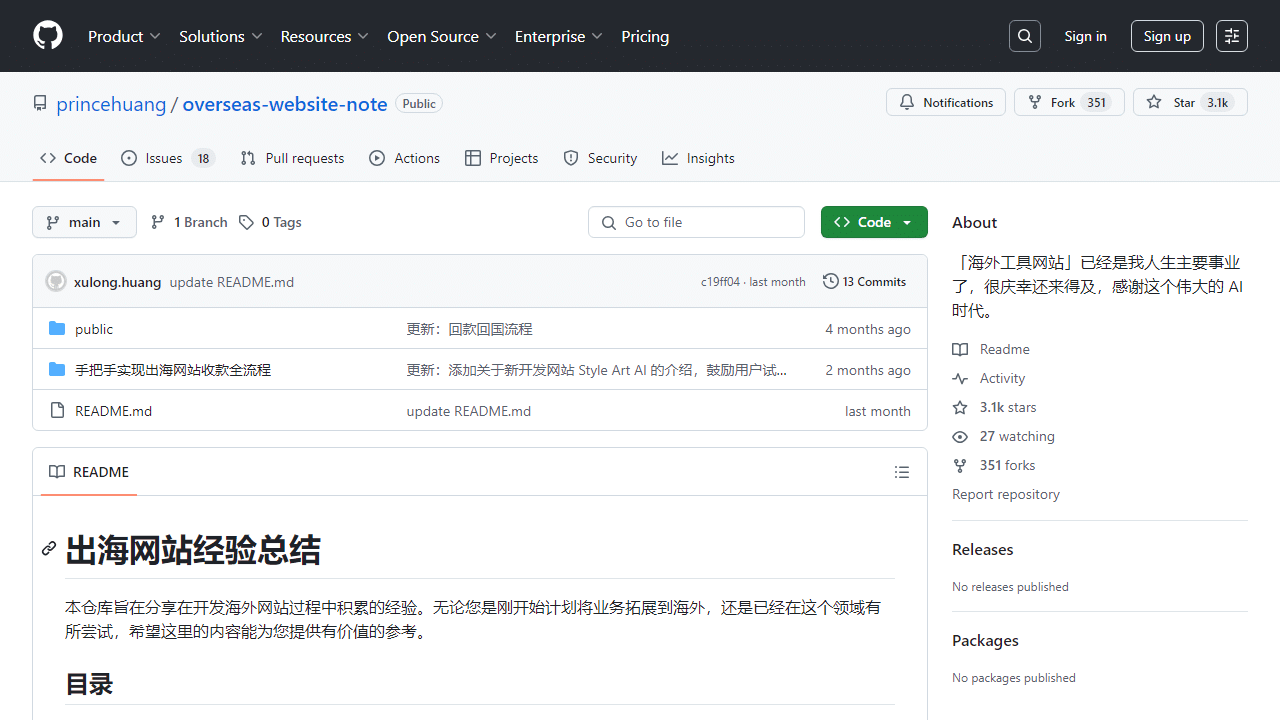Click the bell Notifications button

[946, 102]
